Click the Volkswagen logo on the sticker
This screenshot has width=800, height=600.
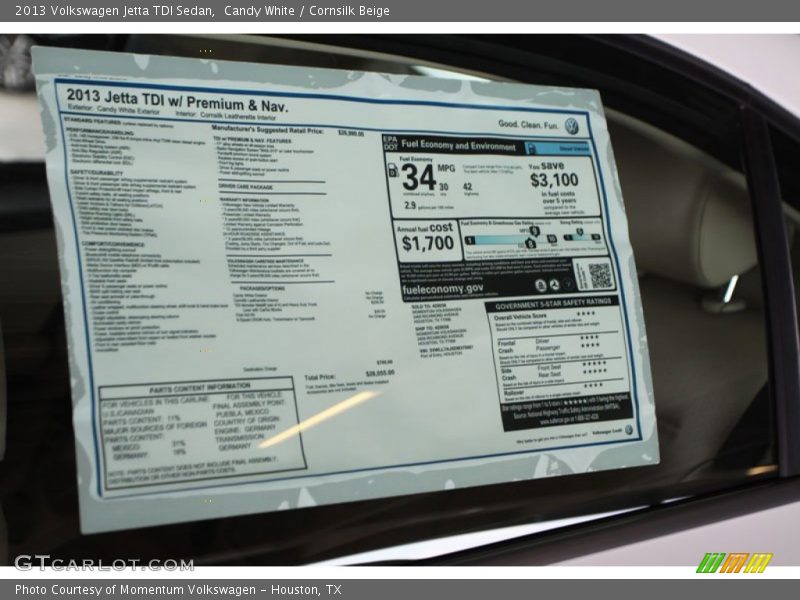pyautogui.click(x=571, y=126)
